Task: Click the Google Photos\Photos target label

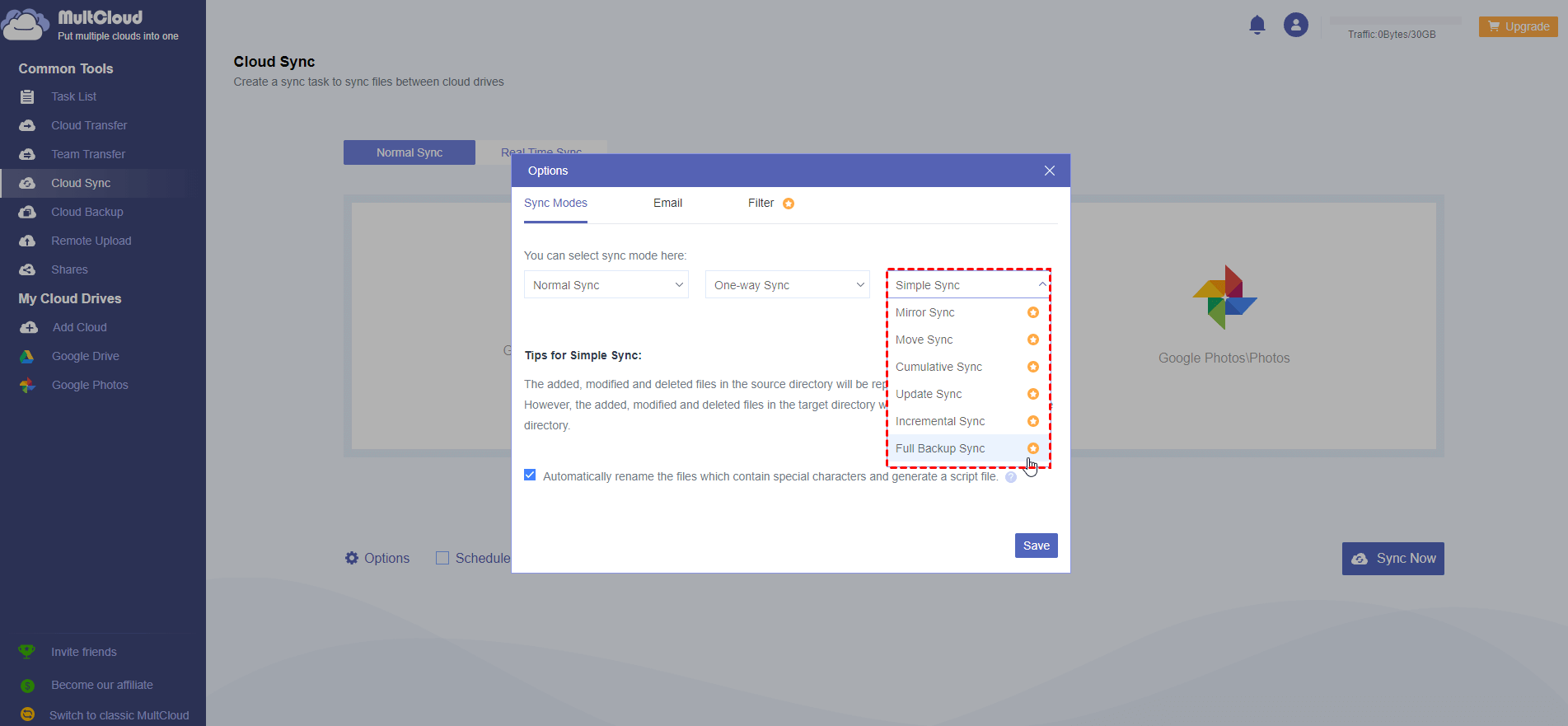Action: tap(1224, 358)
